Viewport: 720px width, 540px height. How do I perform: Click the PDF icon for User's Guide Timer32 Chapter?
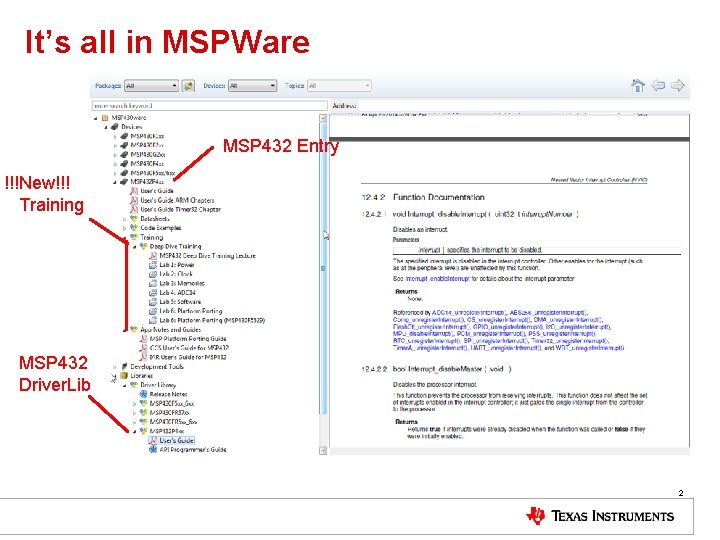(x=134, y=209)
